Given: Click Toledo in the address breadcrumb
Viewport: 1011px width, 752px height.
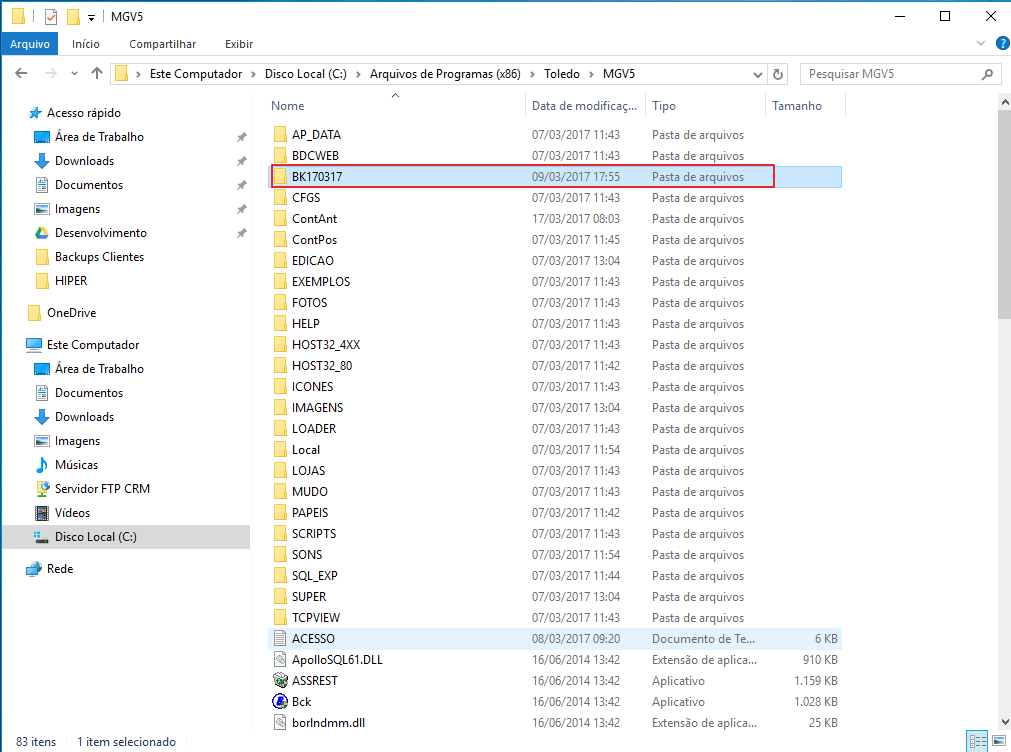Looking at the screenshot, I should (563, 74).
